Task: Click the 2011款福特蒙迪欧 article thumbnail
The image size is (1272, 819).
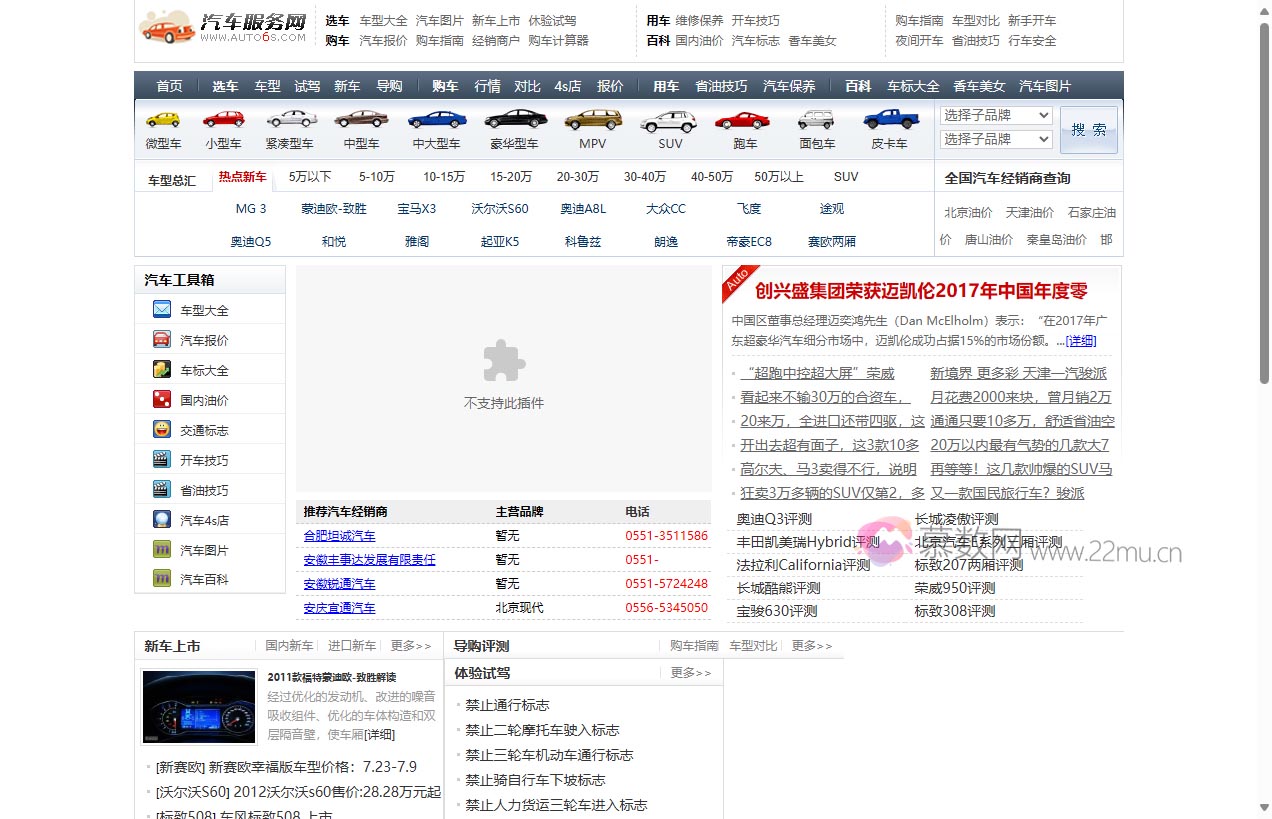Action: pyautogui.click(x=199, y=706)
